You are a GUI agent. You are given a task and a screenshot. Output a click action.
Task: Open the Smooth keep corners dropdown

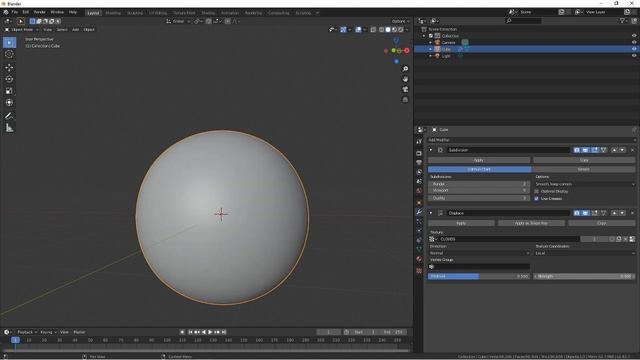pos(584,184)
